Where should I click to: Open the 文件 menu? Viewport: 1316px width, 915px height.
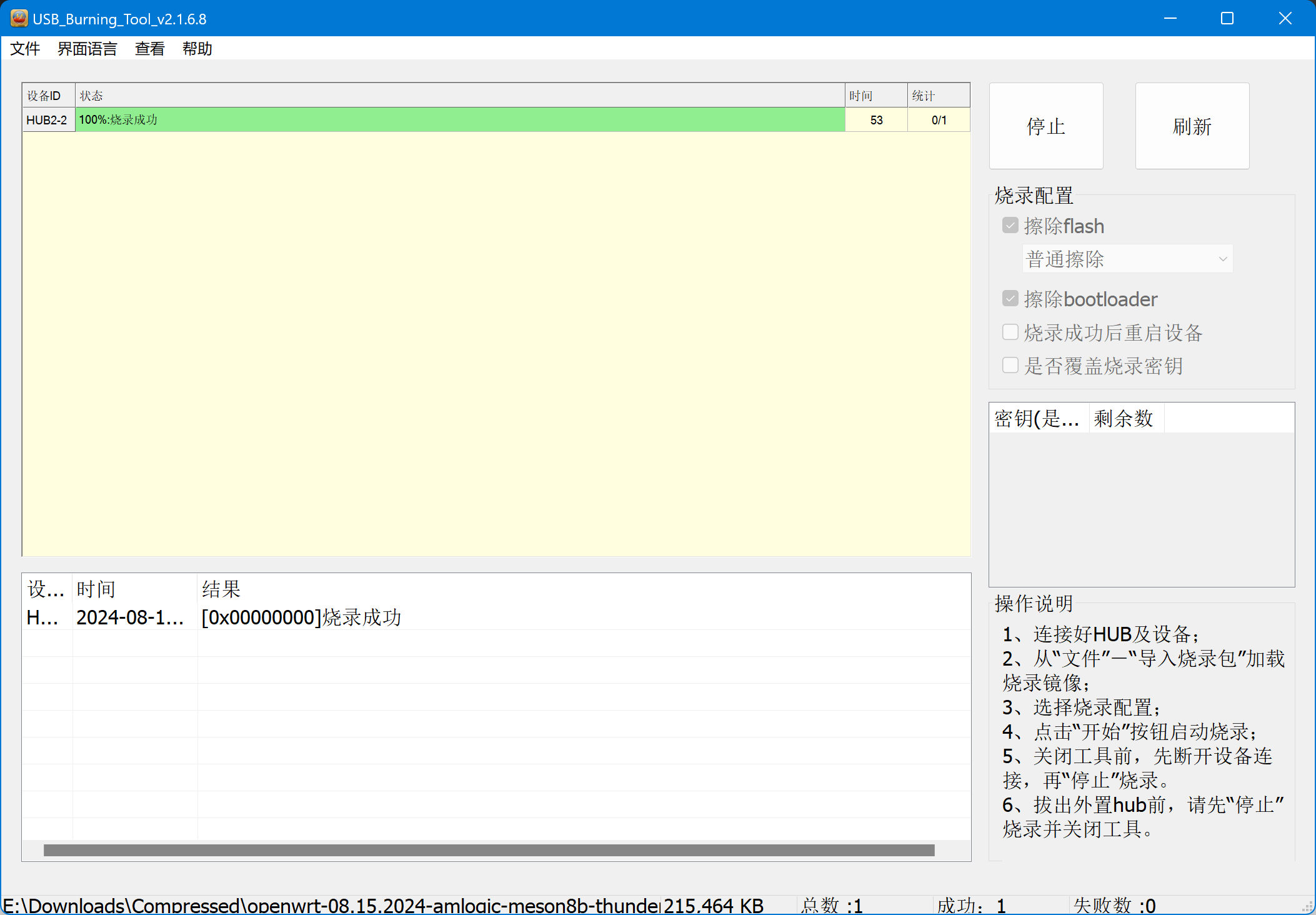point(25,49)
